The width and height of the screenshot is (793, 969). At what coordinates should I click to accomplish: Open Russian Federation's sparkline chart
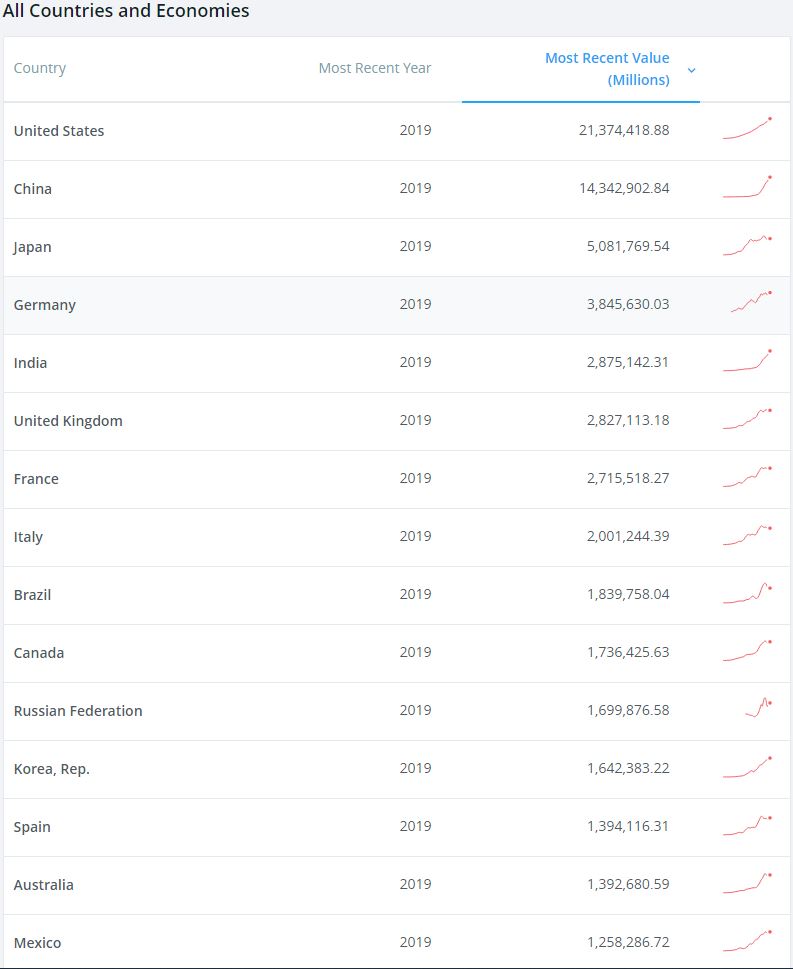(759, 707)
